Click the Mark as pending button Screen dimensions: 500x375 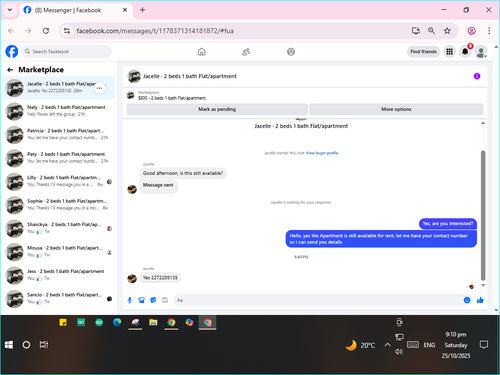pos(217,109)
